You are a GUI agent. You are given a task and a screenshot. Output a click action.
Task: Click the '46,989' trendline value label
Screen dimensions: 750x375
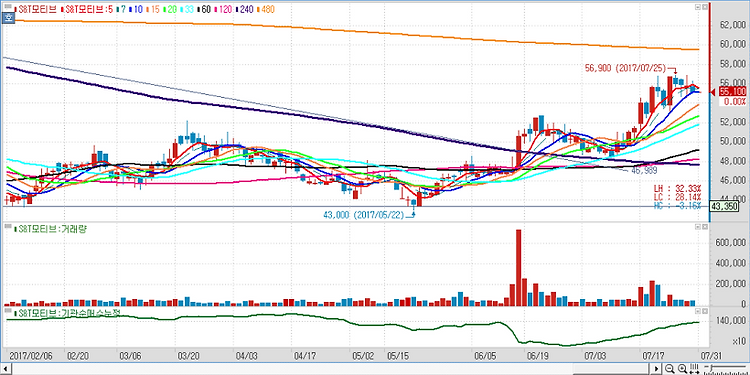tap(643, 170)
